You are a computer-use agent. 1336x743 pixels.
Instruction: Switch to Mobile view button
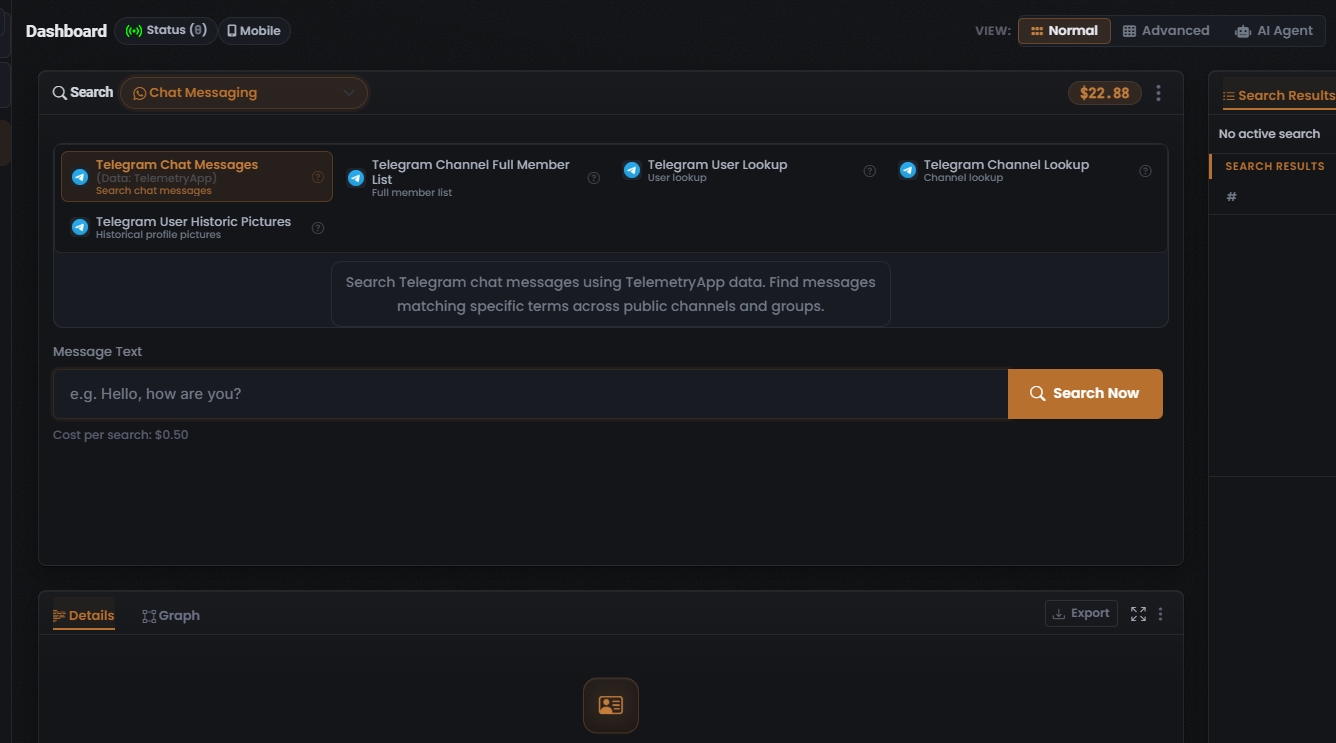(x=254, y=31)
